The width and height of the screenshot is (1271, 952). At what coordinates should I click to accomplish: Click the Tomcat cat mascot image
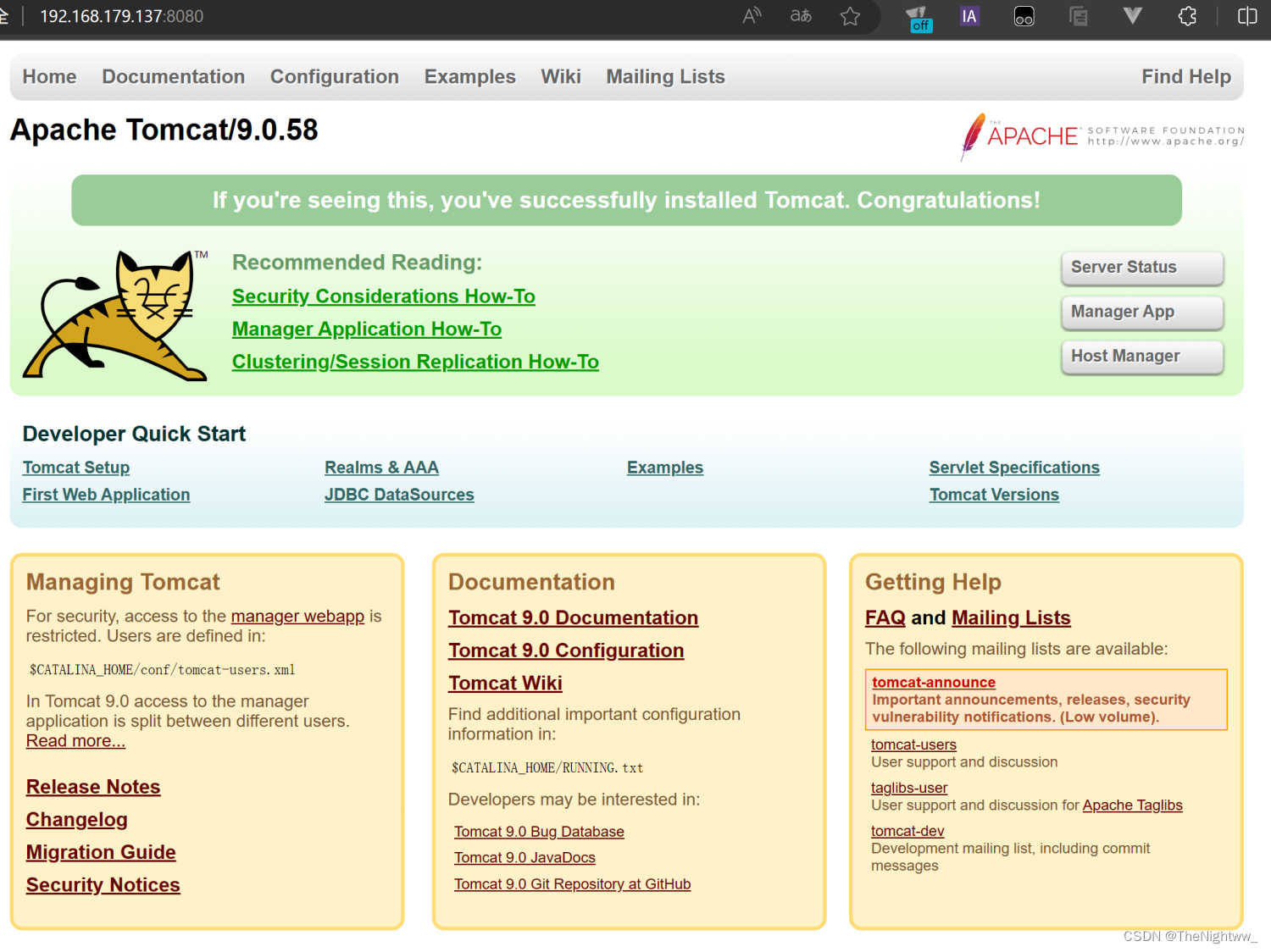[117, 314]
